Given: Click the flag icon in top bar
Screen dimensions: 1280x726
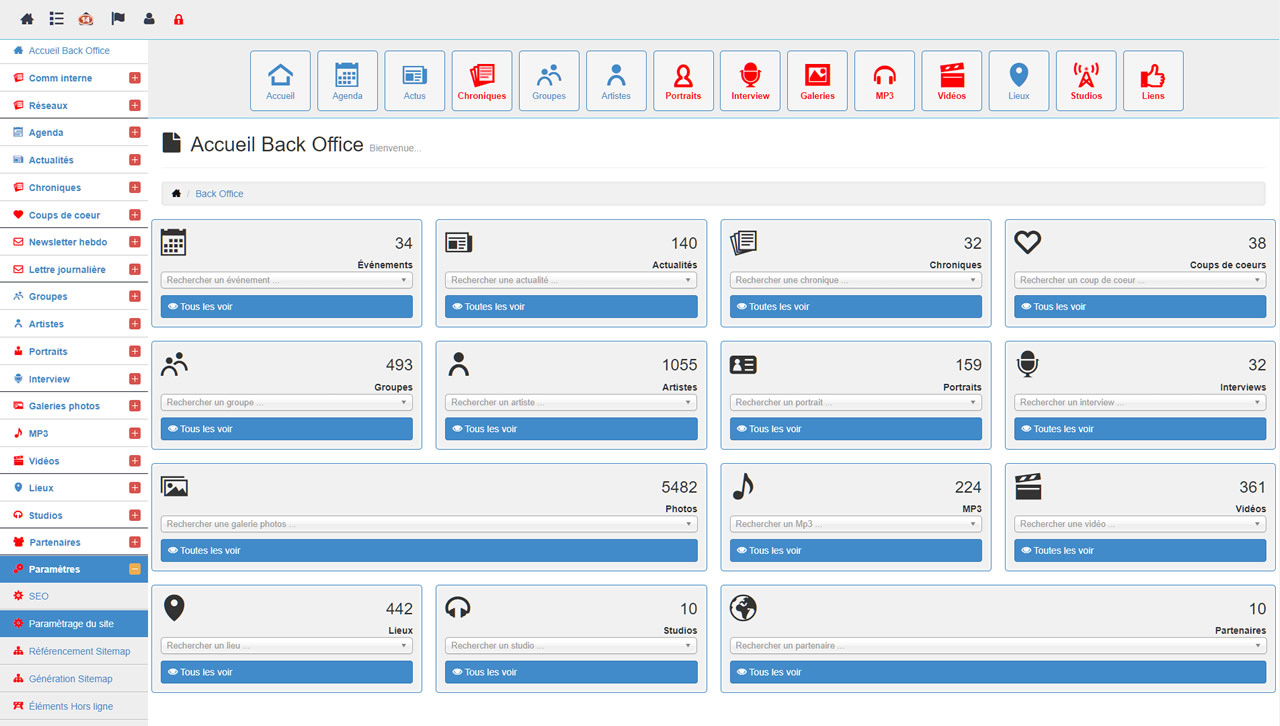Looking at the screenshot, I should click(118, 19).
